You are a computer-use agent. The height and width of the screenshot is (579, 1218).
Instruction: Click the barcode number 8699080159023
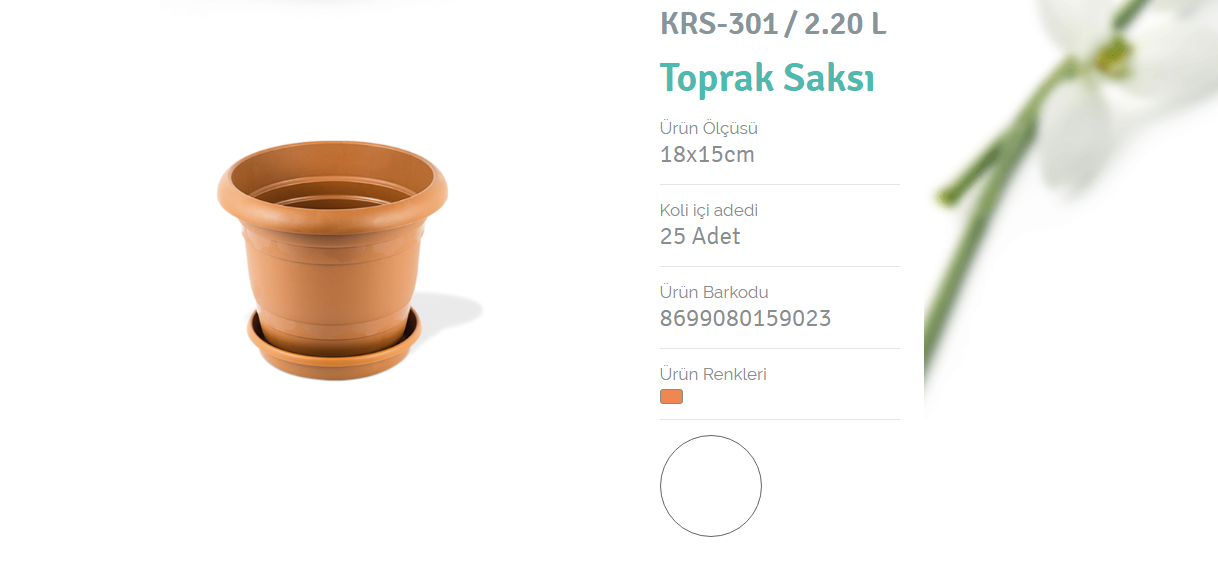click(x=745, y=319)
